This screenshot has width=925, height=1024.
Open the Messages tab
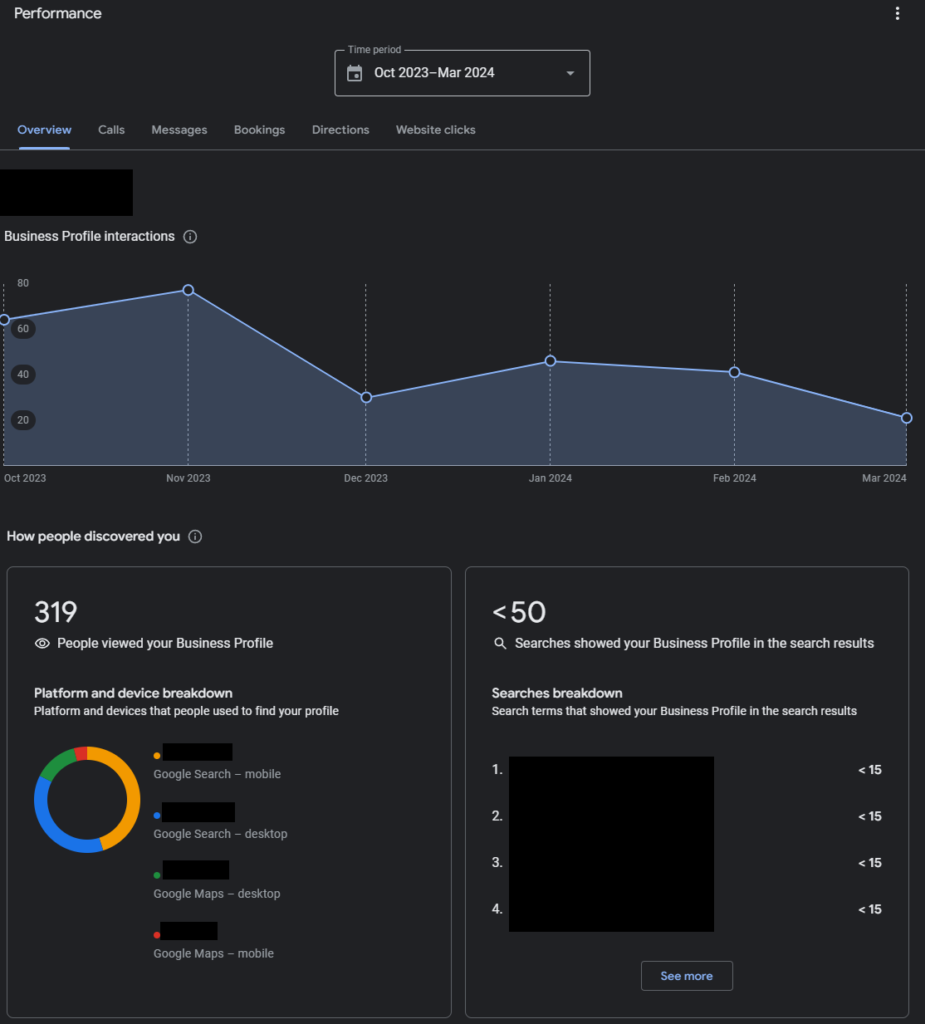179,130
